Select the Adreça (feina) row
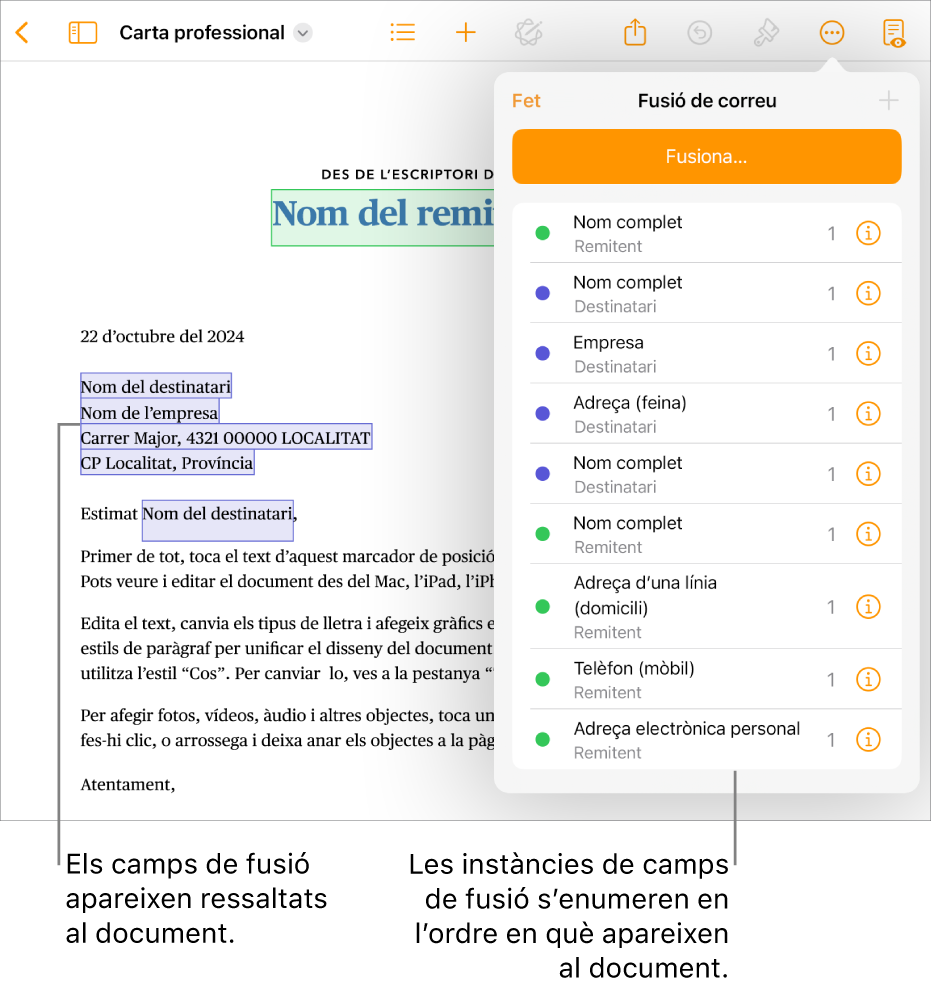Image resolution: width=931 pixels, height=995 pixels. (x=706, y=414)
